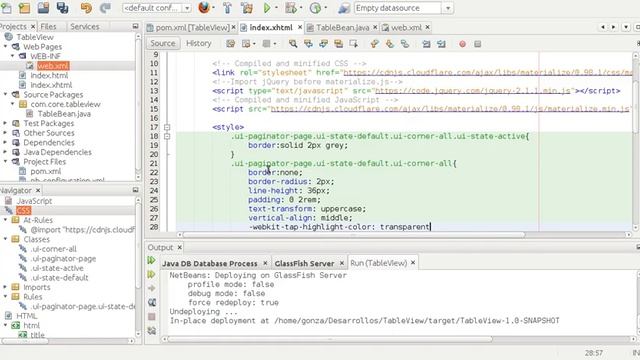Select index.xhtml in Projects tree
The image size is (640, 360).
tap(51, 85)
